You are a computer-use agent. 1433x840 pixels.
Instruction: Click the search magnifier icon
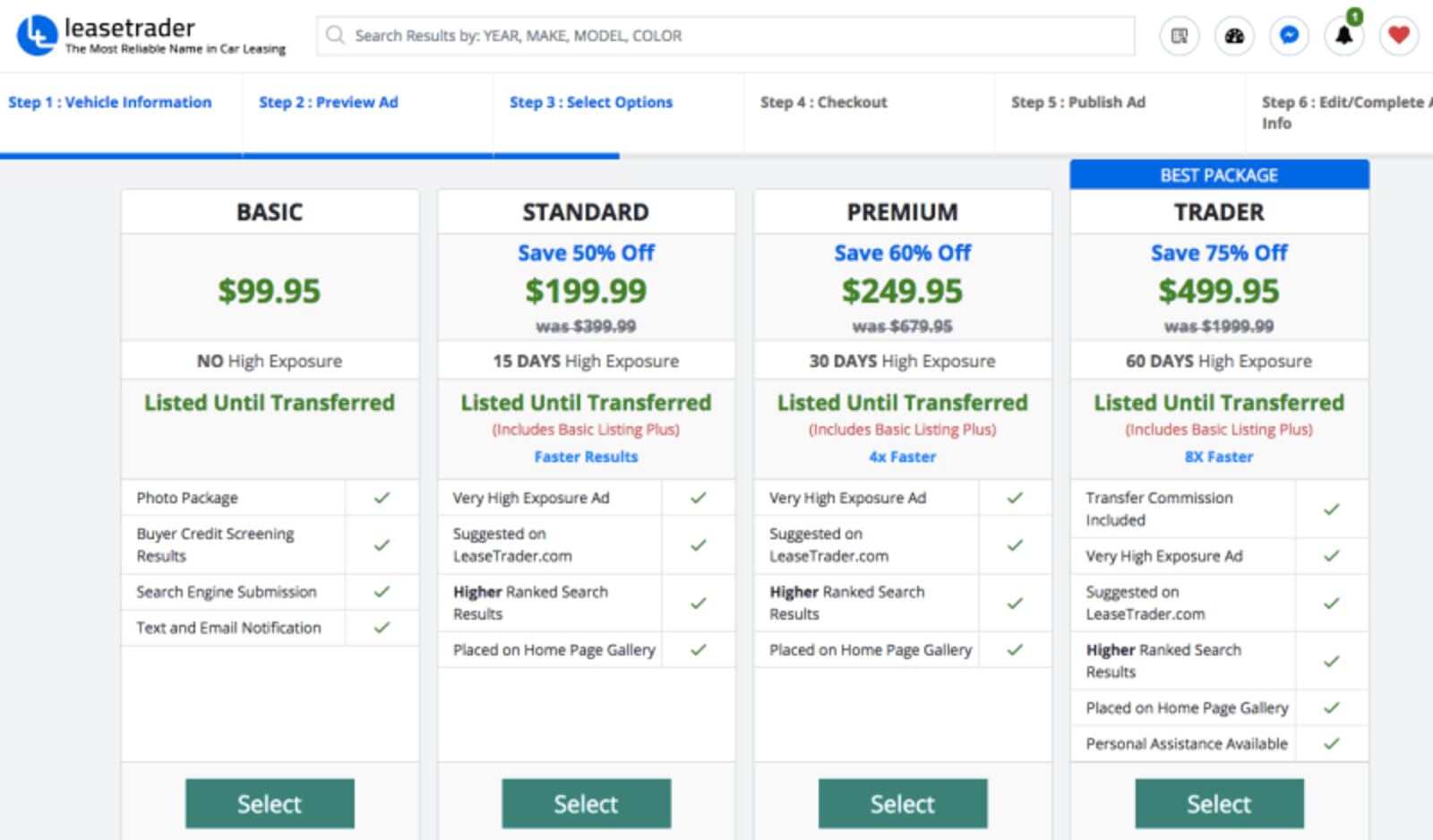(335, 35)
